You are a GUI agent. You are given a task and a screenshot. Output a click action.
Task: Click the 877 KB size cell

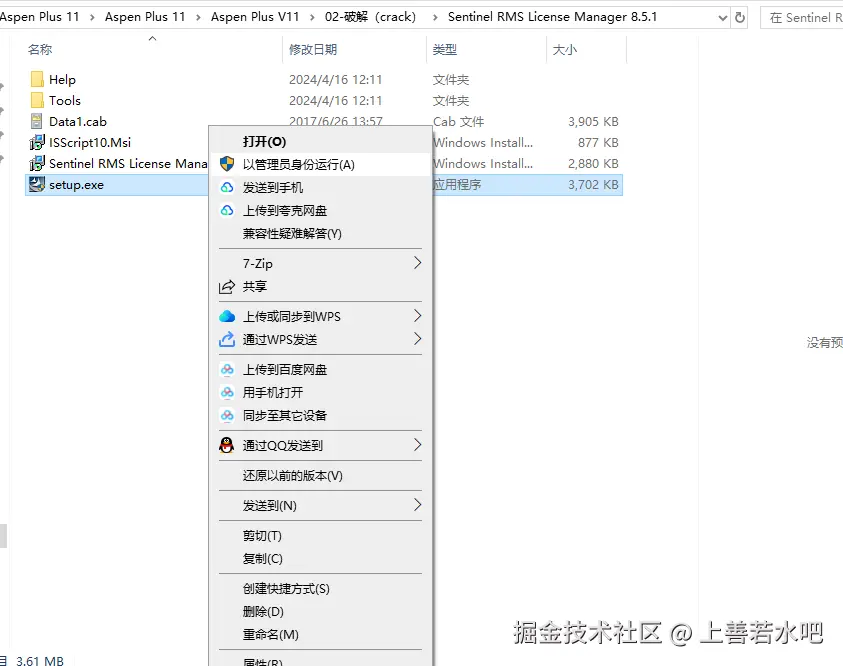(598, 143)
